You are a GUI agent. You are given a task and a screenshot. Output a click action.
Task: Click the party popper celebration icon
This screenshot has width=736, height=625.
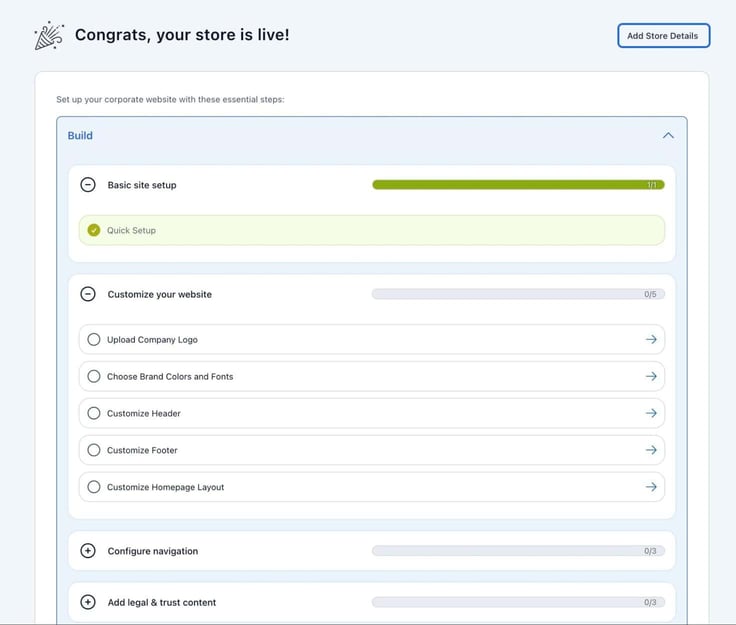coord(49,35)
